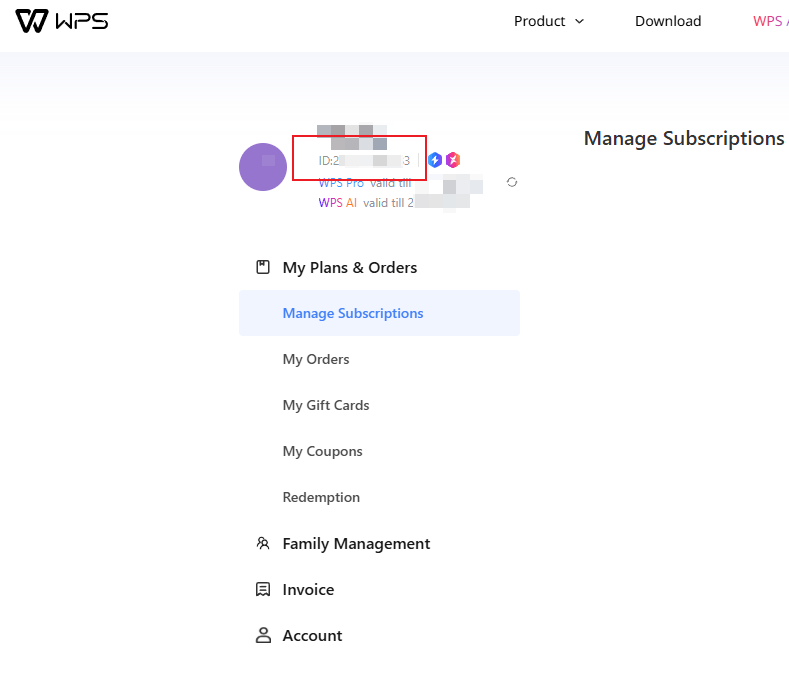Image resolution: width=789 pixels, height=689 pixels.
Task: Click the blue WPS Pro badge icon
Action: (435, 160)
